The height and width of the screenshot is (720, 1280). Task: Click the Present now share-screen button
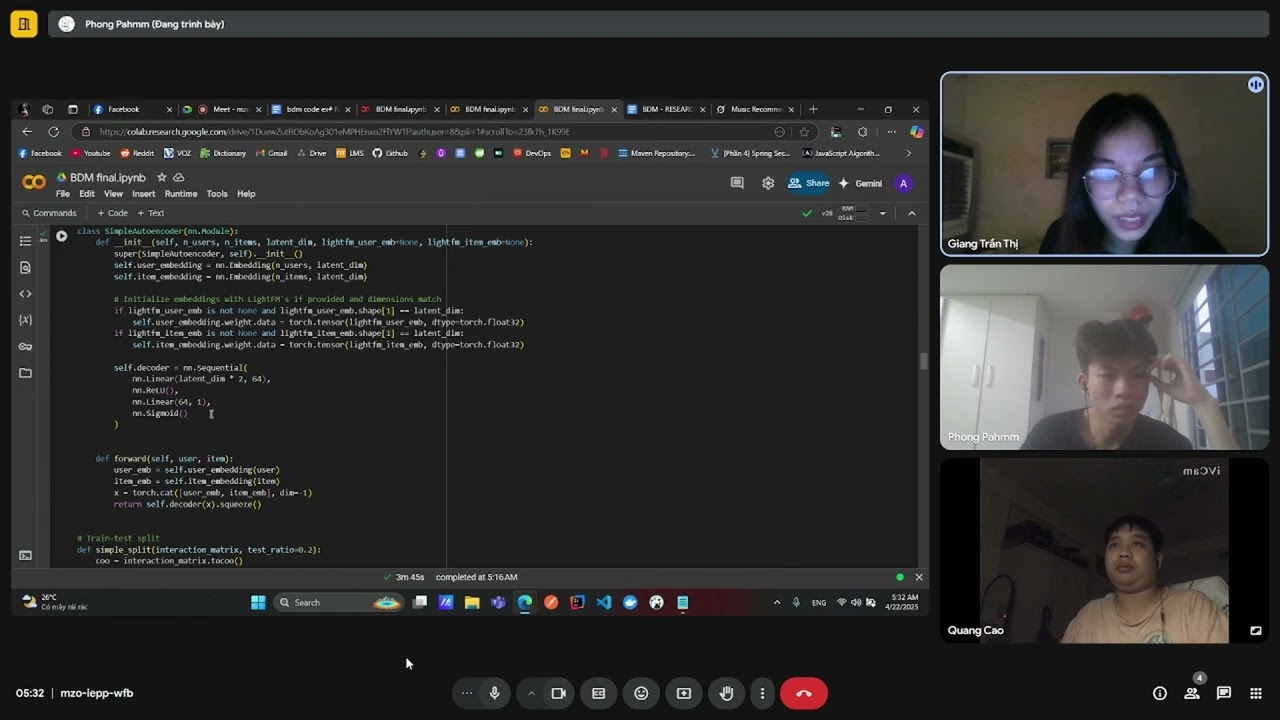(684, 693)
